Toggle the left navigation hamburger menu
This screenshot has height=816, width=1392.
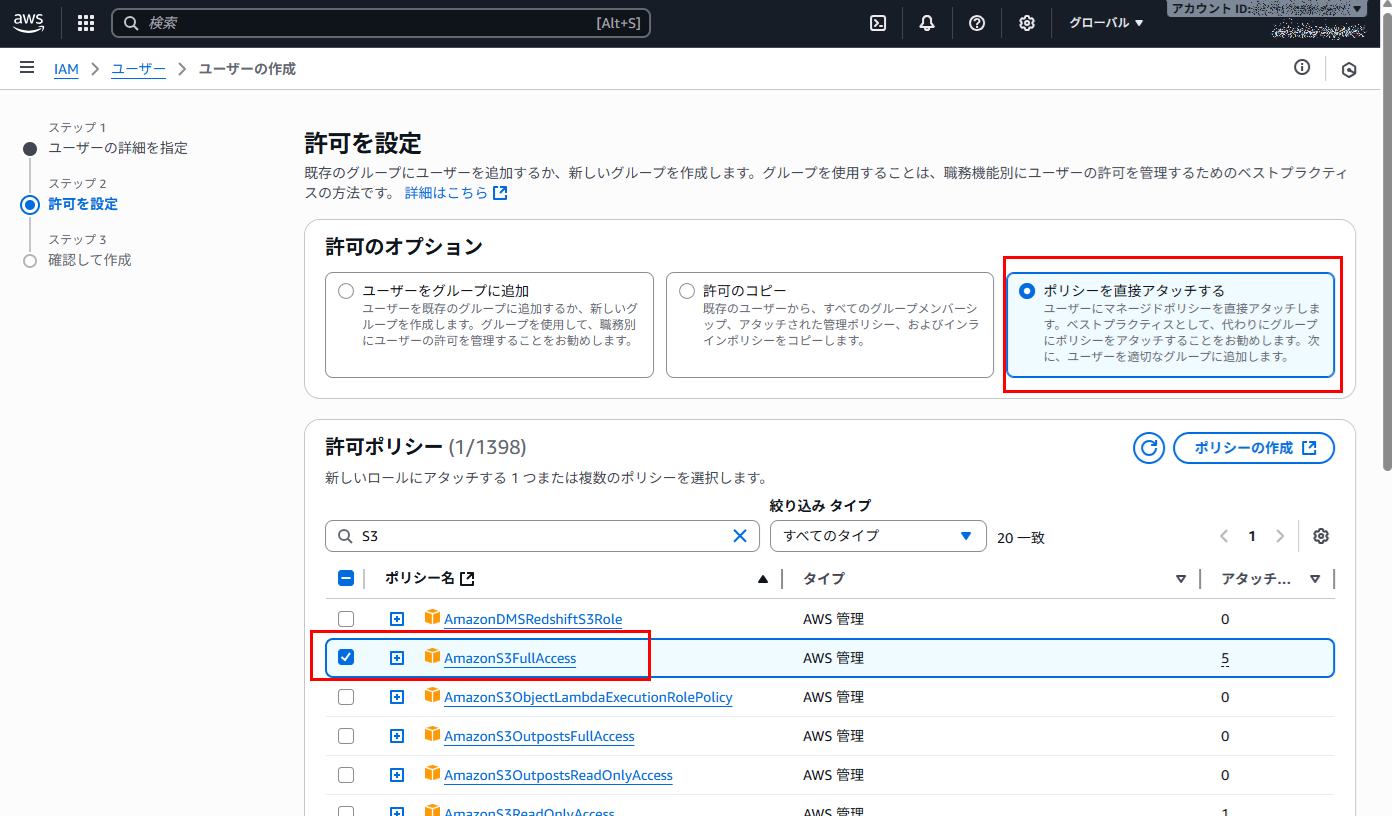(x=27, y=68)
